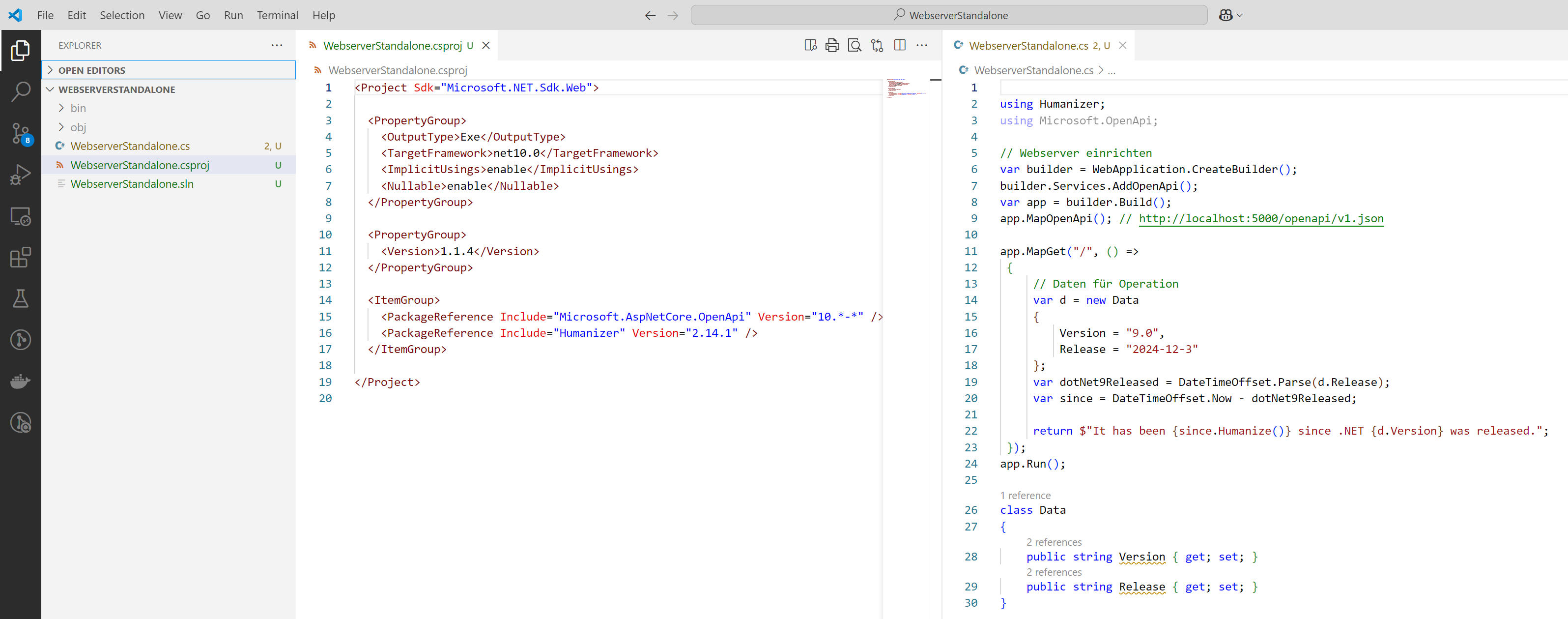Screen dimensions: 1568x619
Task: Click builder.Services.AddOpenApi() line
Action: pyautogui.click(x=1098, y=186)
